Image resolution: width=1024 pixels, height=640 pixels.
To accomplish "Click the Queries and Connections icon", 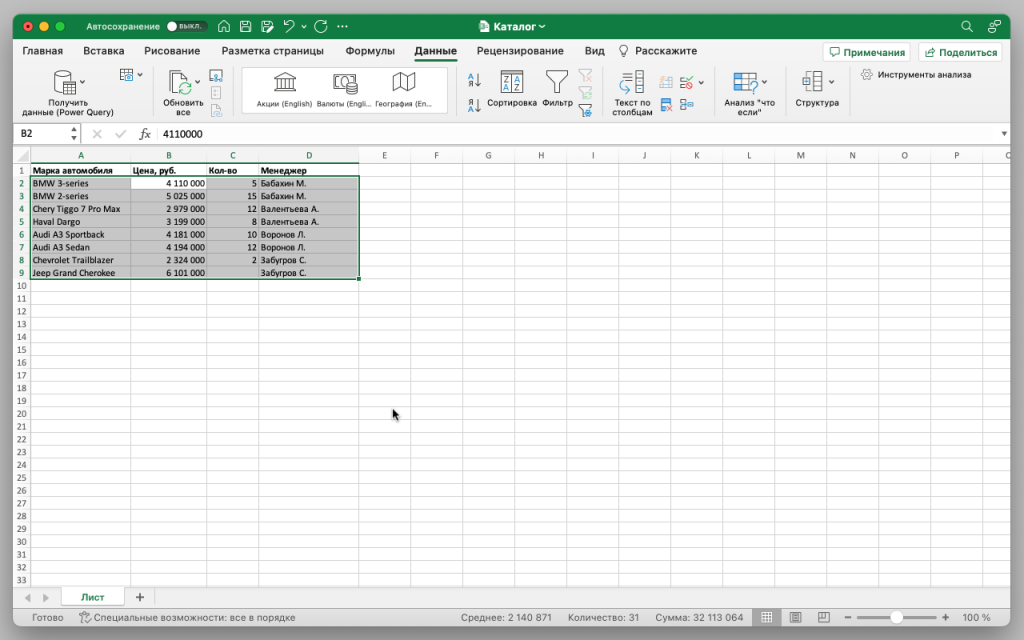I will pyautogui.click(x=216, y=76).
